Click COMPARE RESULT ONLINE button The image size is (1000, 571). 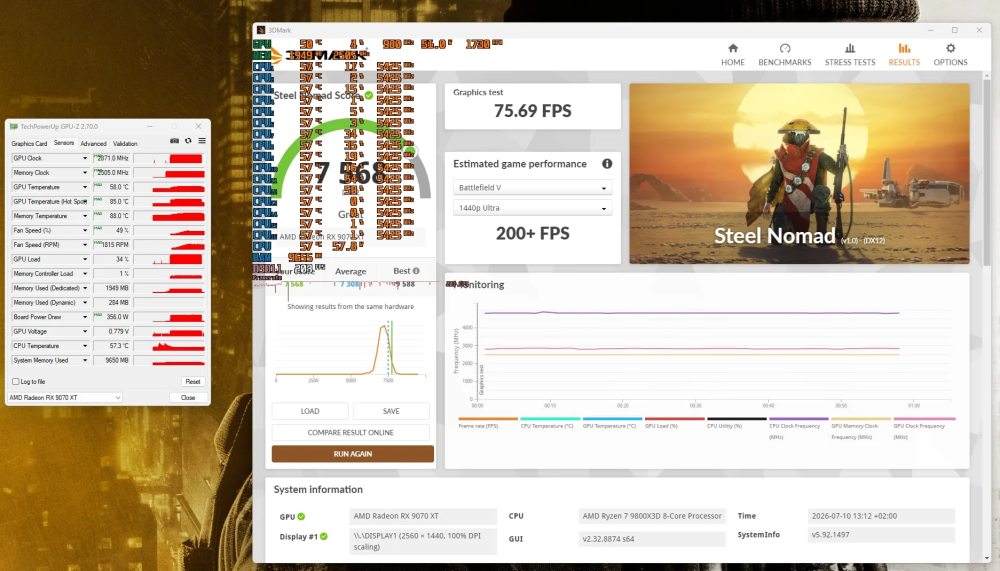point(351,433)
